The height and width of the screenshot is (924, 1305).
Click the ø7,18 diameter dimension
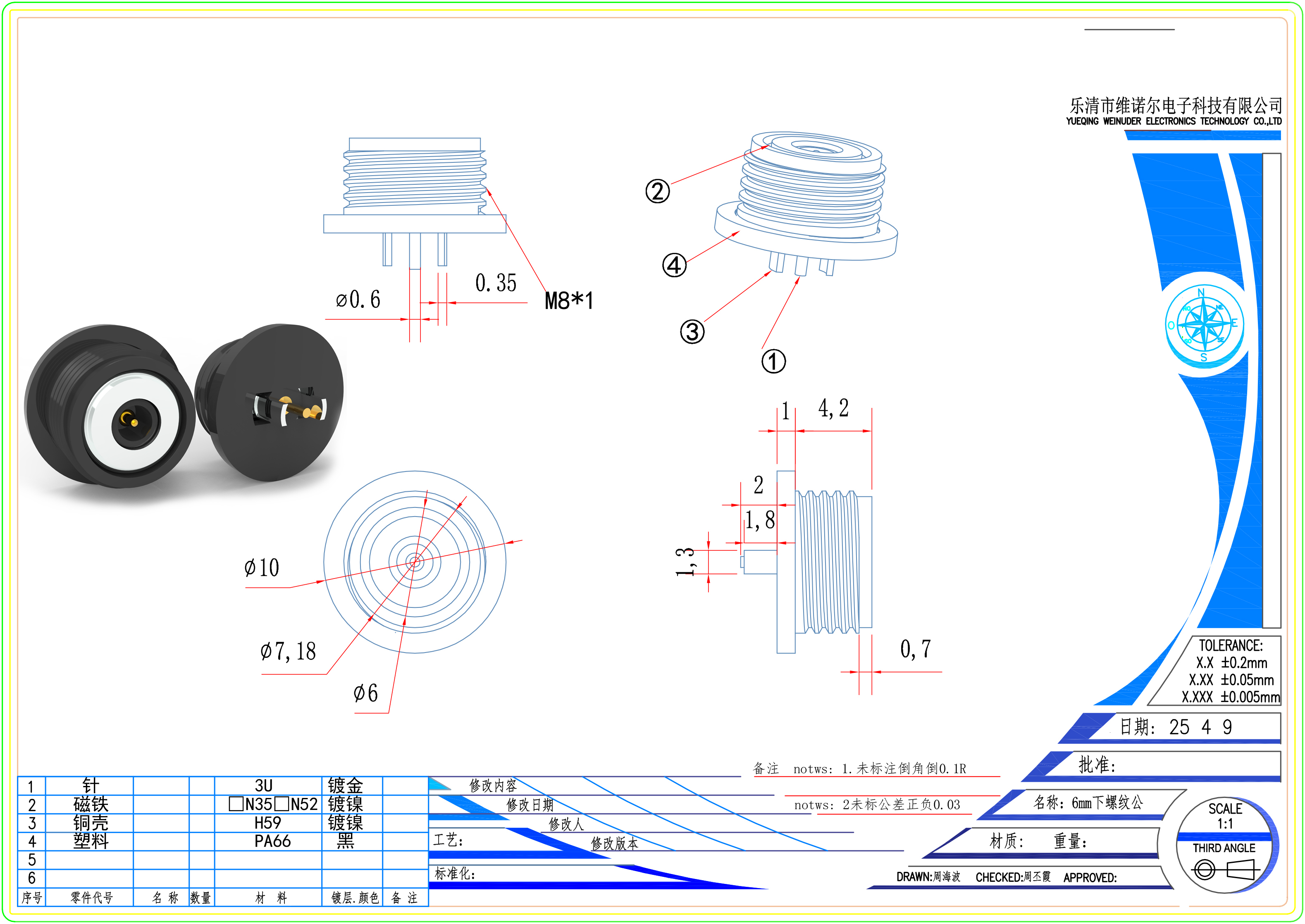click(x=287, y=651)
